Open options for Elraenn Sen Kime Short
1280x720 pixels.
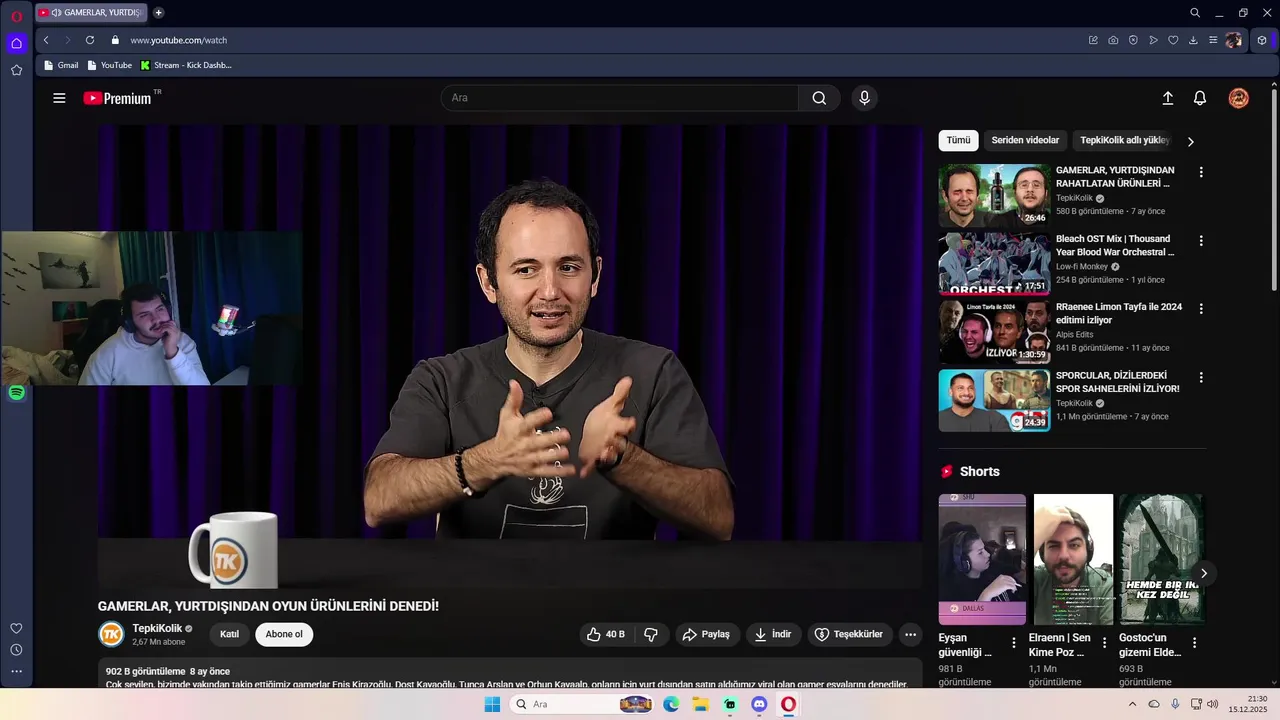coord(1104,642)
